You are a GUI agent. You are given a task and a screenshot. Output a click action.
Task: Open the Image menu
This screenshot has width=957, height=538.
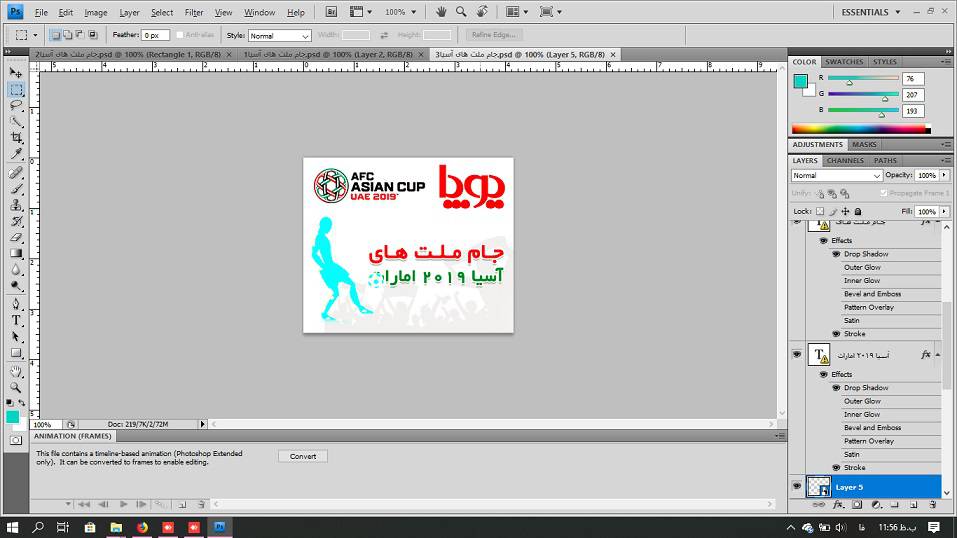(x=95, y=12)
